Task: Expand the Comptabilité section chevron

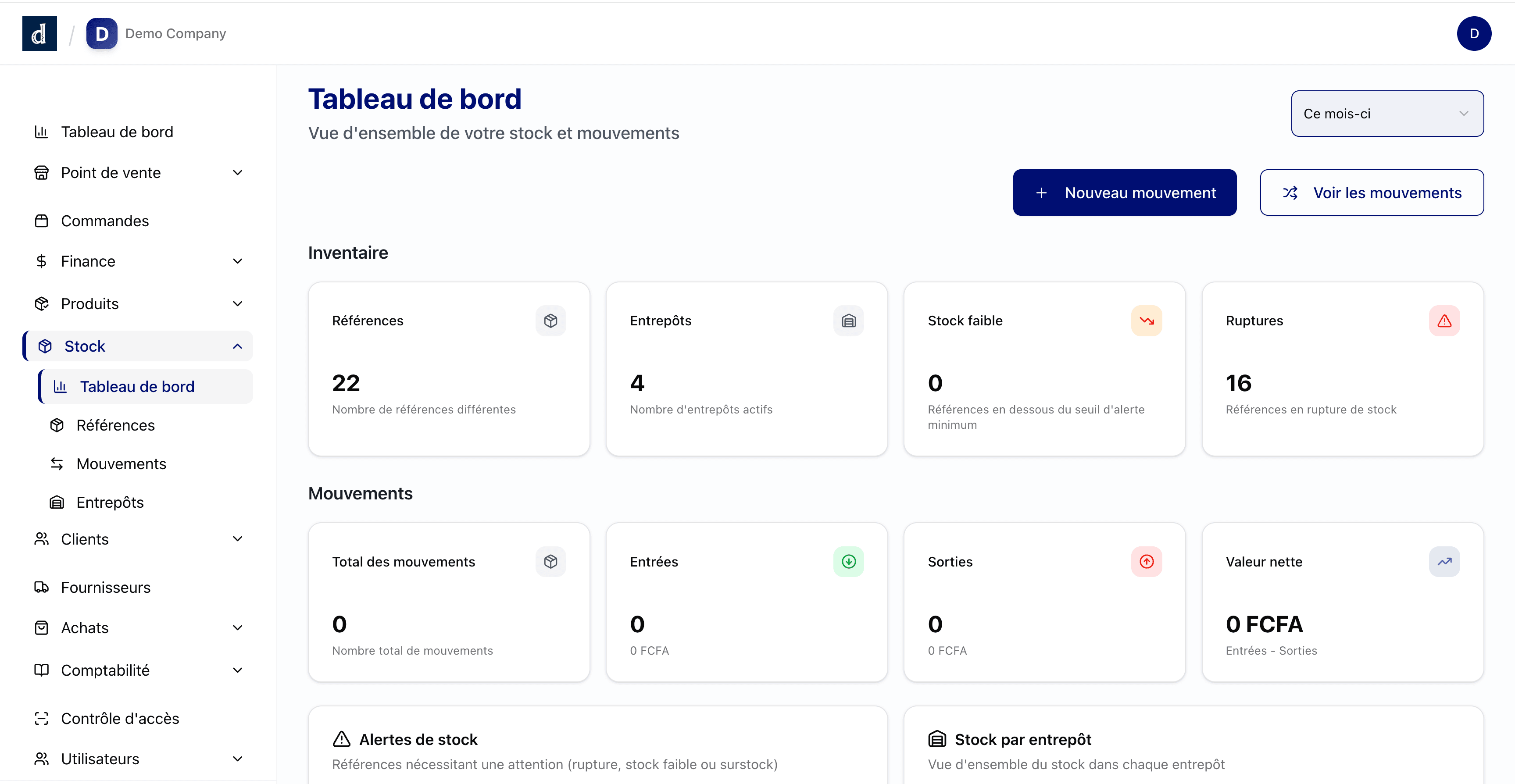Action: pyautogui.click(x=237, y=670)
